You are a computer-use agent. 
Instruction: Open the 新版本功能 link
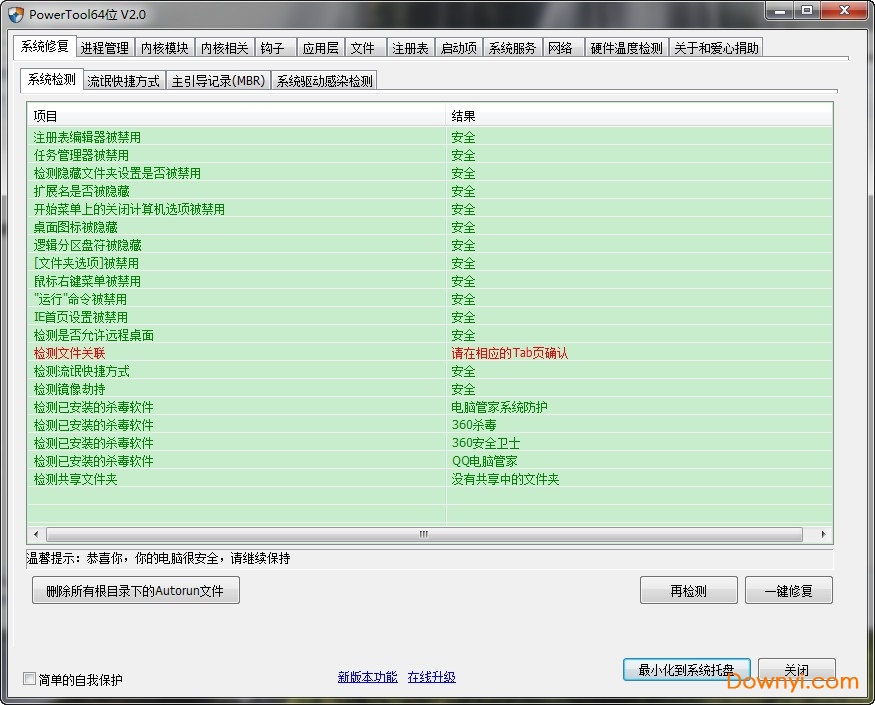(366, 677)
